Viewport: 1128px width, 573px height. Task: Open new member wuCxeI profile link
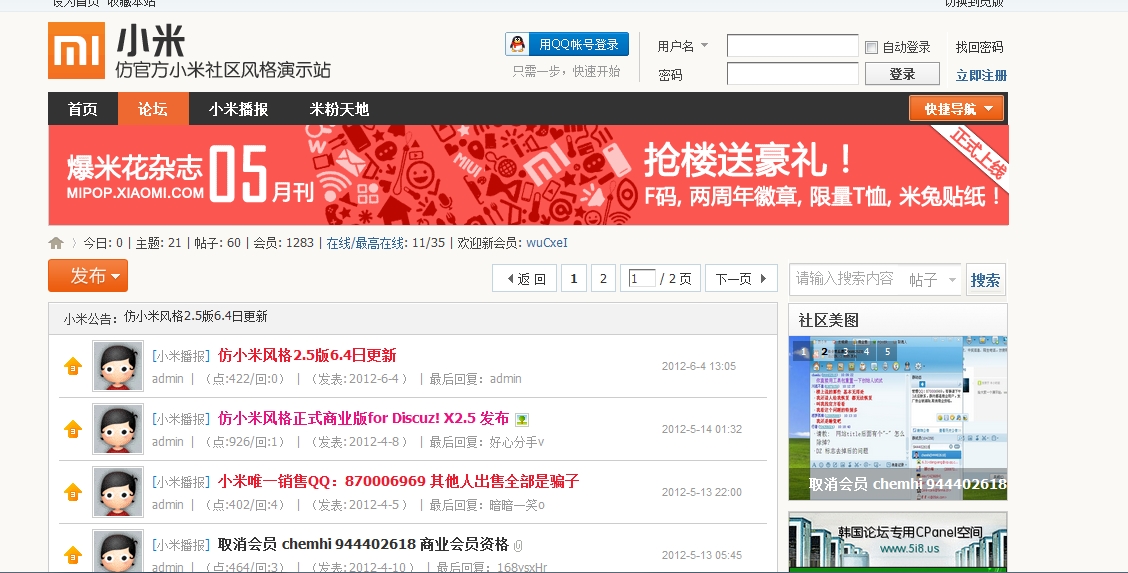547,243
